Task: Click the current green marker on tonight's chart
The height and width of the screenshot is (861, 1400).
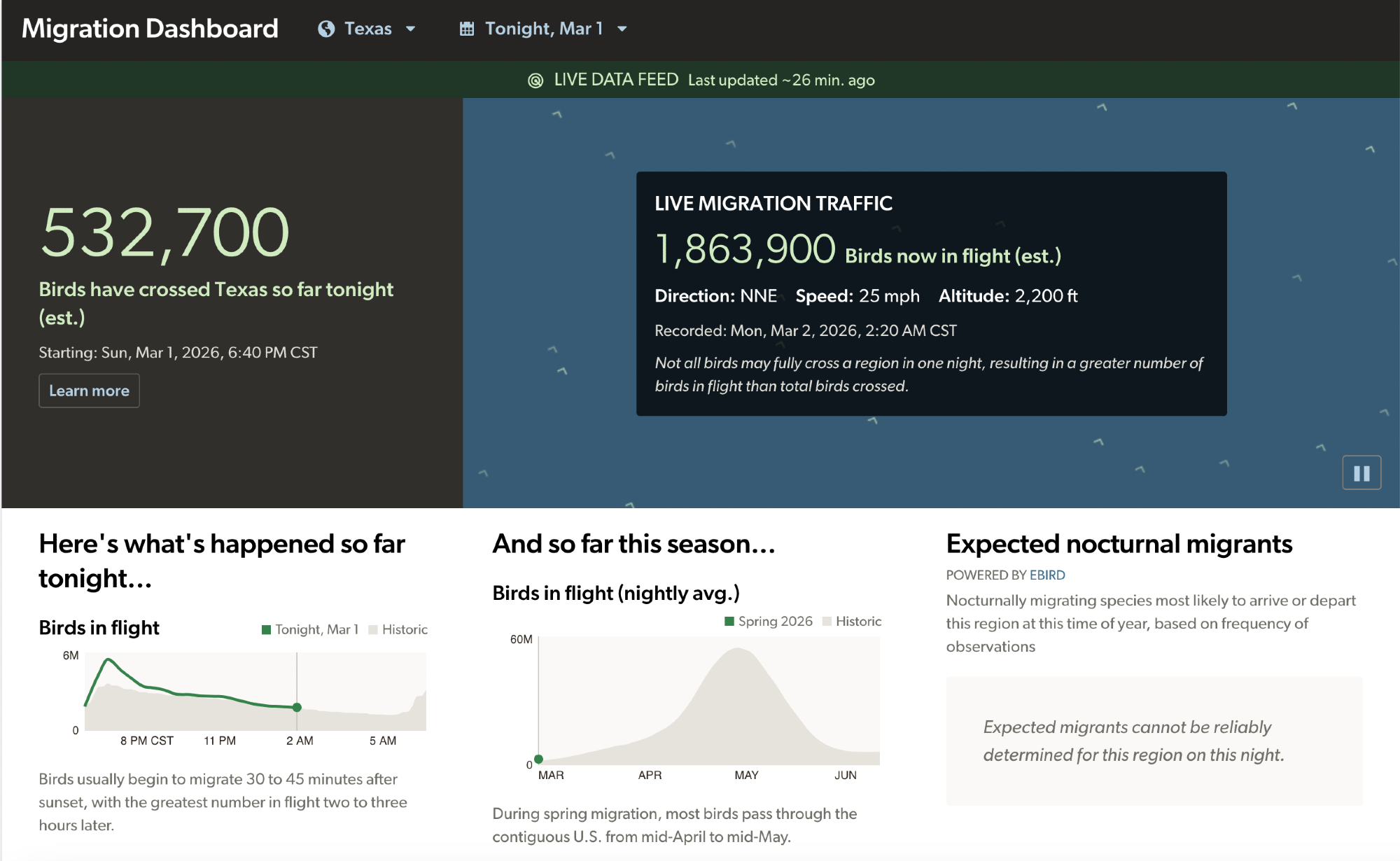Action: point(297,707)
